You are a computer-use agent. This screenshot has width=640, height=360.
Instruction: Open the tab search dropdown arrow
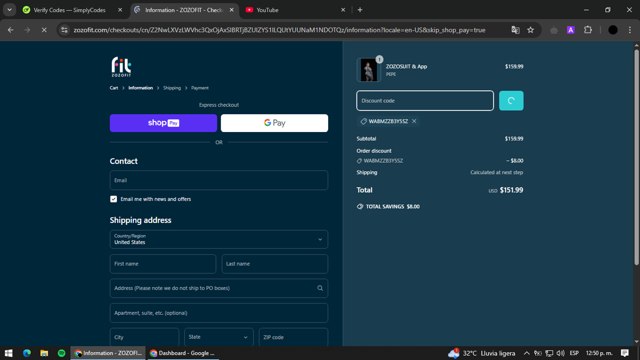point(9,10)
